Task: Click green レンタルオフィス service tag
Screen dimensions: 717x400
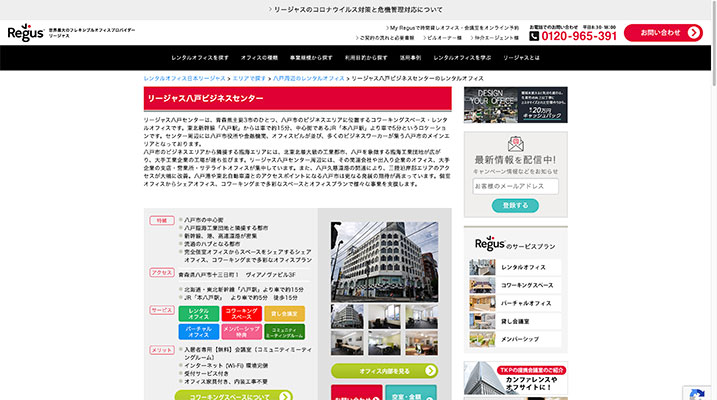Action: coord(198,314)
